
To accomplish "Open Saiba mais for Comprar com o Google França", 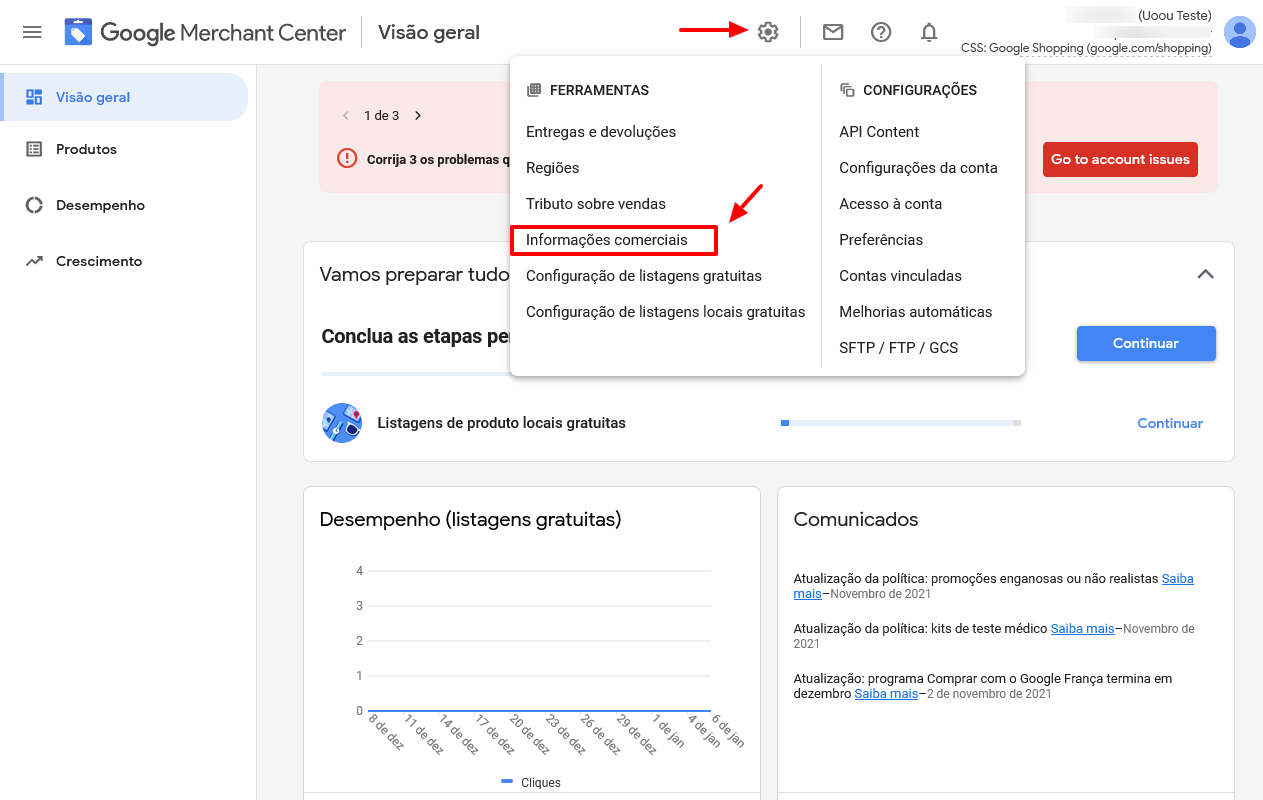I will (x=886, y=694).
